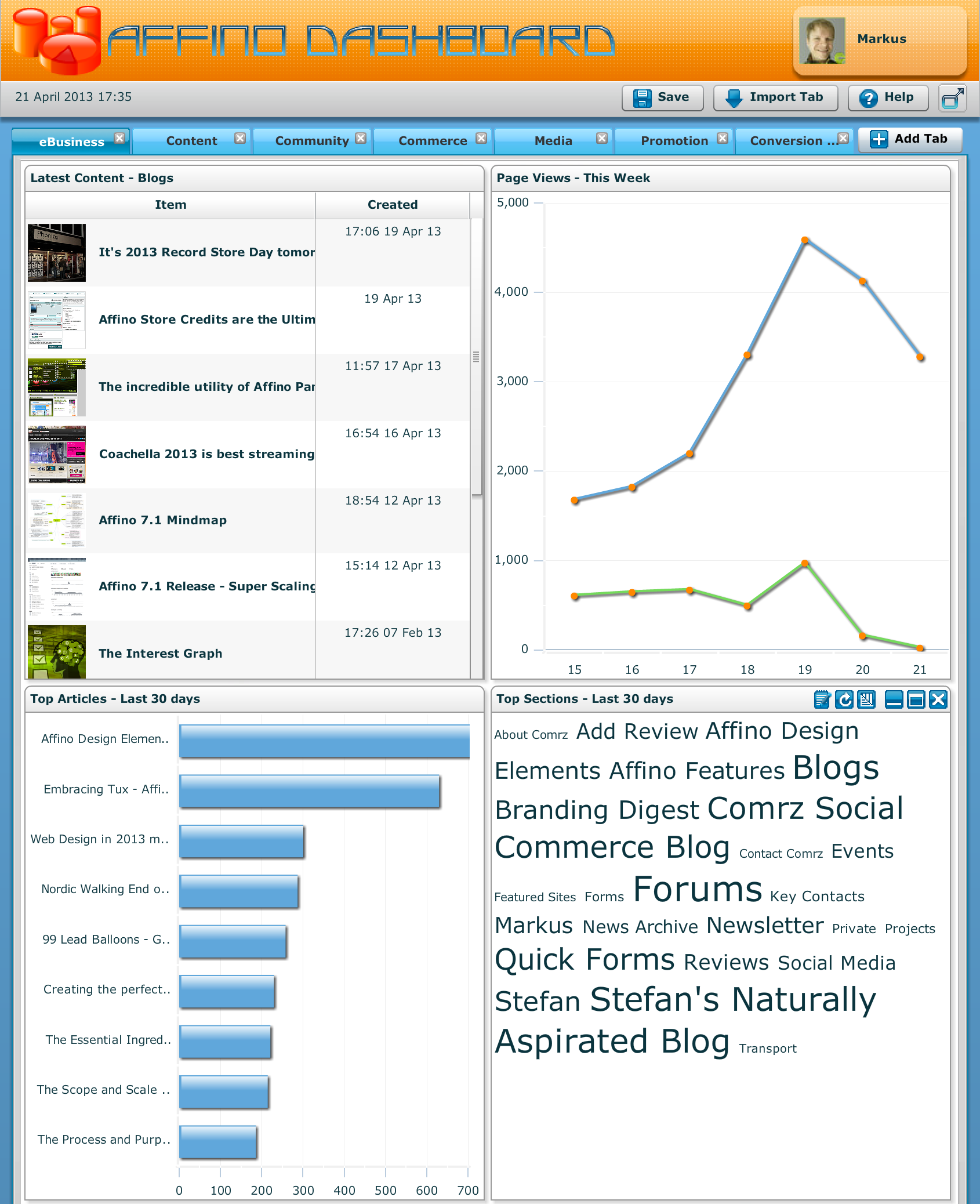Click the '21 April 2013 17:35' timestamp
Image resolution: width=980 pixels, height=1204 pixels.
point(74,97)
